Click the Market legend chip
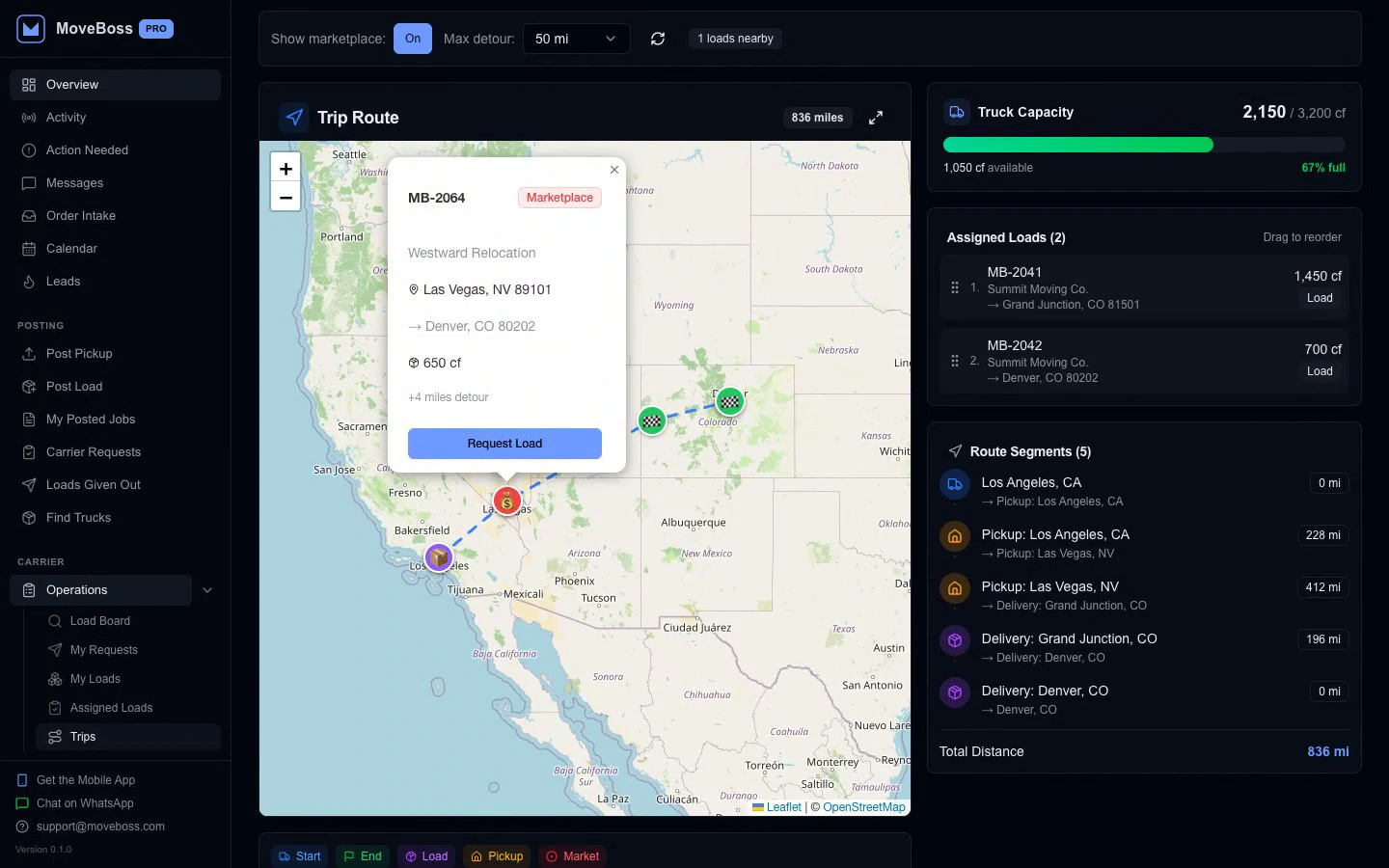Viewport: 1389px width, 868px height. 573,856
